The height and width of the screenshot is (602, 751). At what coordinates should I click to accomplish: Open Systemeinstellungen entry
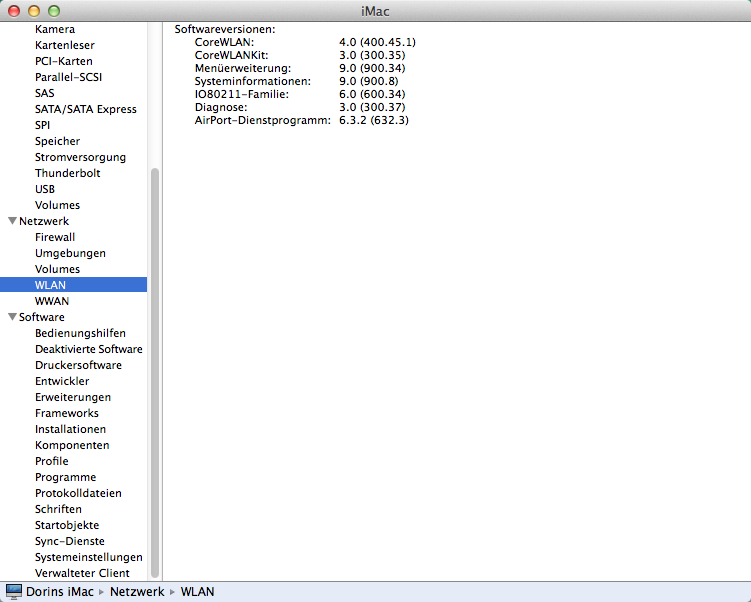click(89, 557)
